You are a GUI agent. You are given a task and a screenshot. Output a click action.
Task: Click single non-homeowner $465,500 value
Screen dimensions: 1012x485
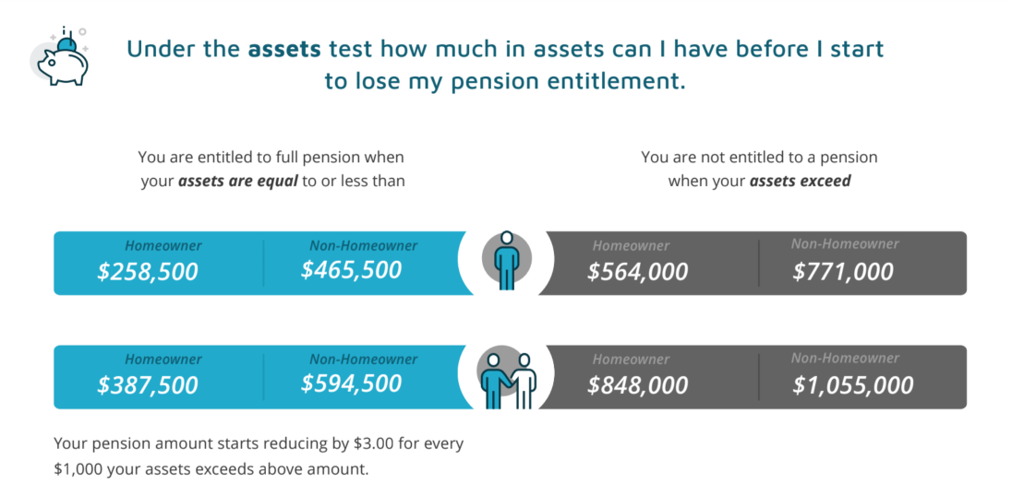point(351,270)
